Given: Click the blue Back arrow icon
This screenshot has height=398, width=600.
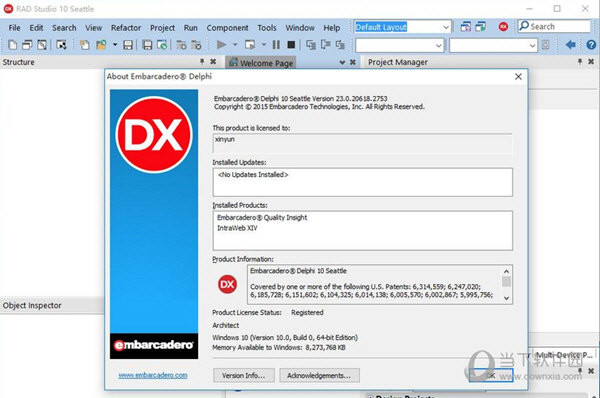Looking at the screenshot, I should point(571,45).
